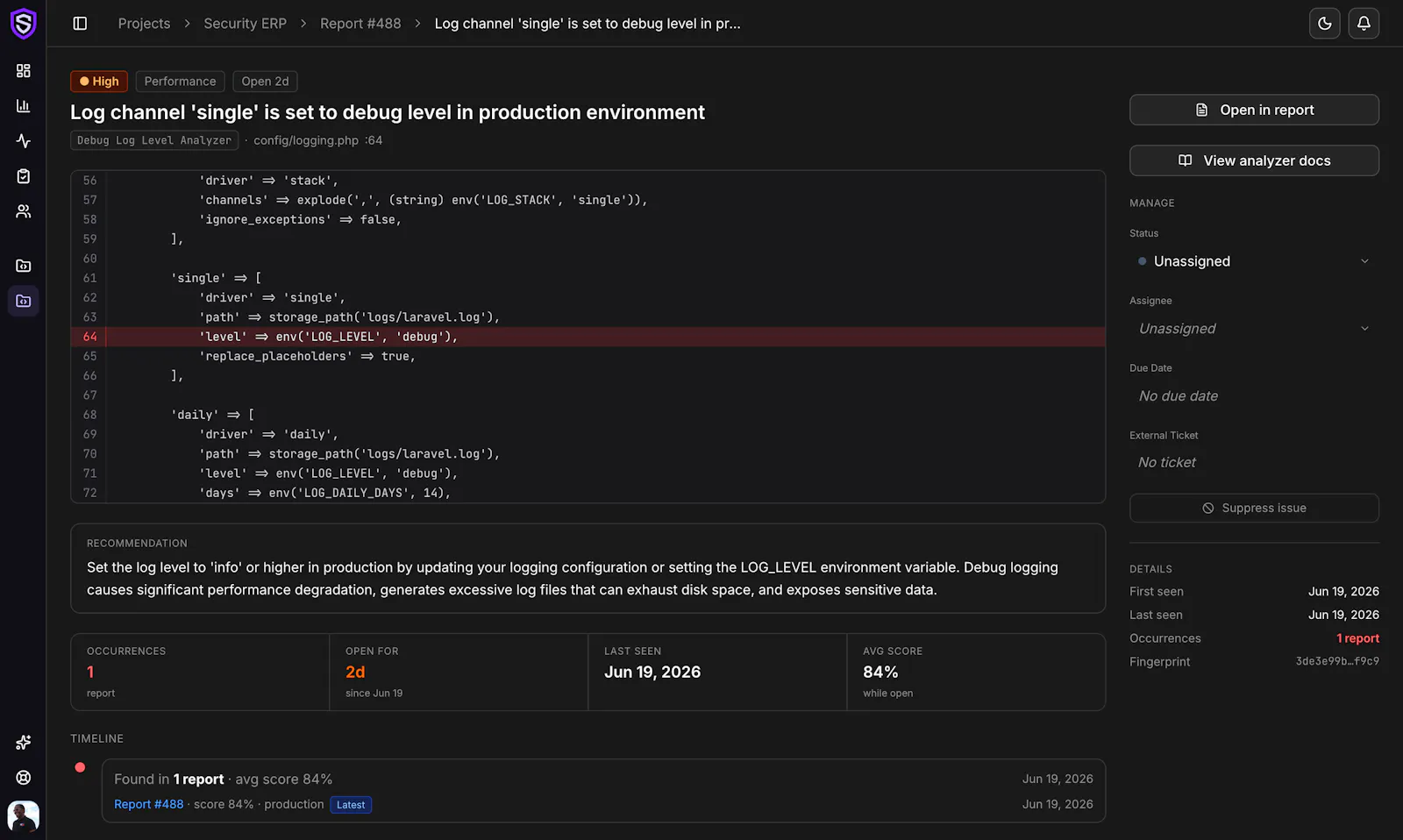
Task: Click the Performance tag
Action: (180, 82)
